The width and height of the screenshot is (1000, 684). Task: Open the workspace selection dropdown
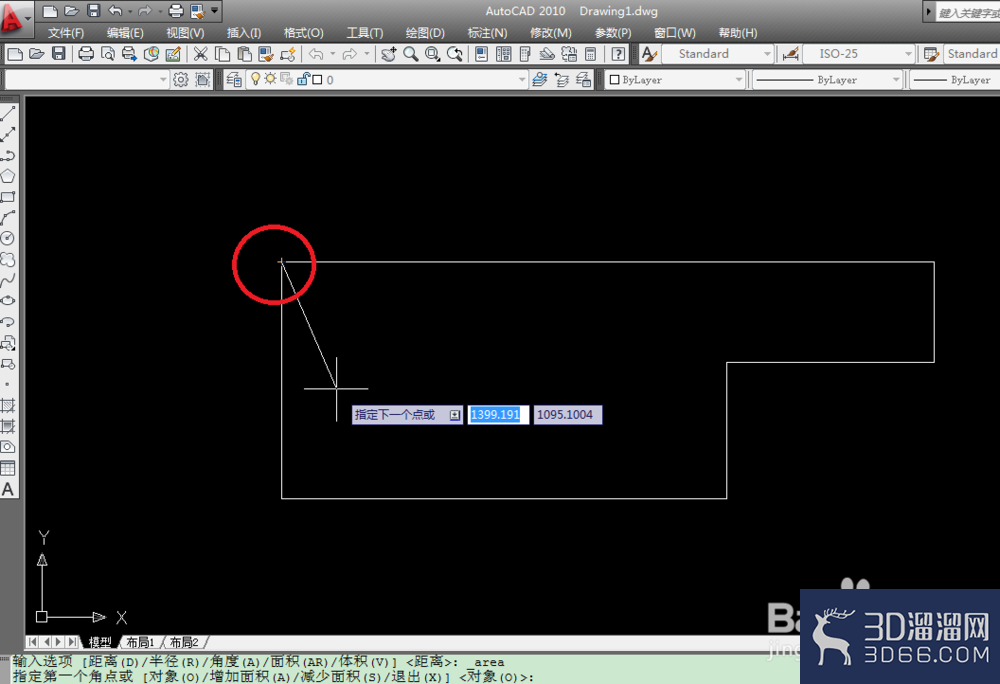[x=163, y=80]
